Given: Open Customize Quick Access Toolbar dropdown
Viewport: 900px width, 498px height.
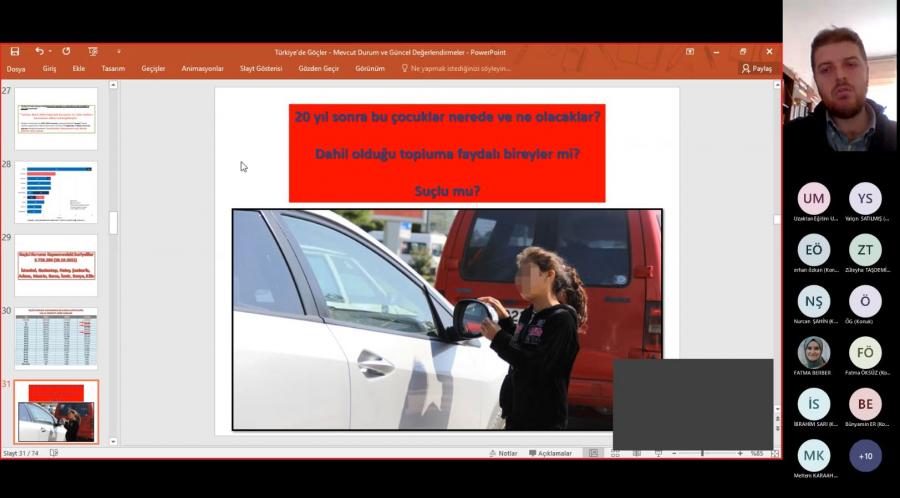Looking at the screenshot, I should pos(118,51).
